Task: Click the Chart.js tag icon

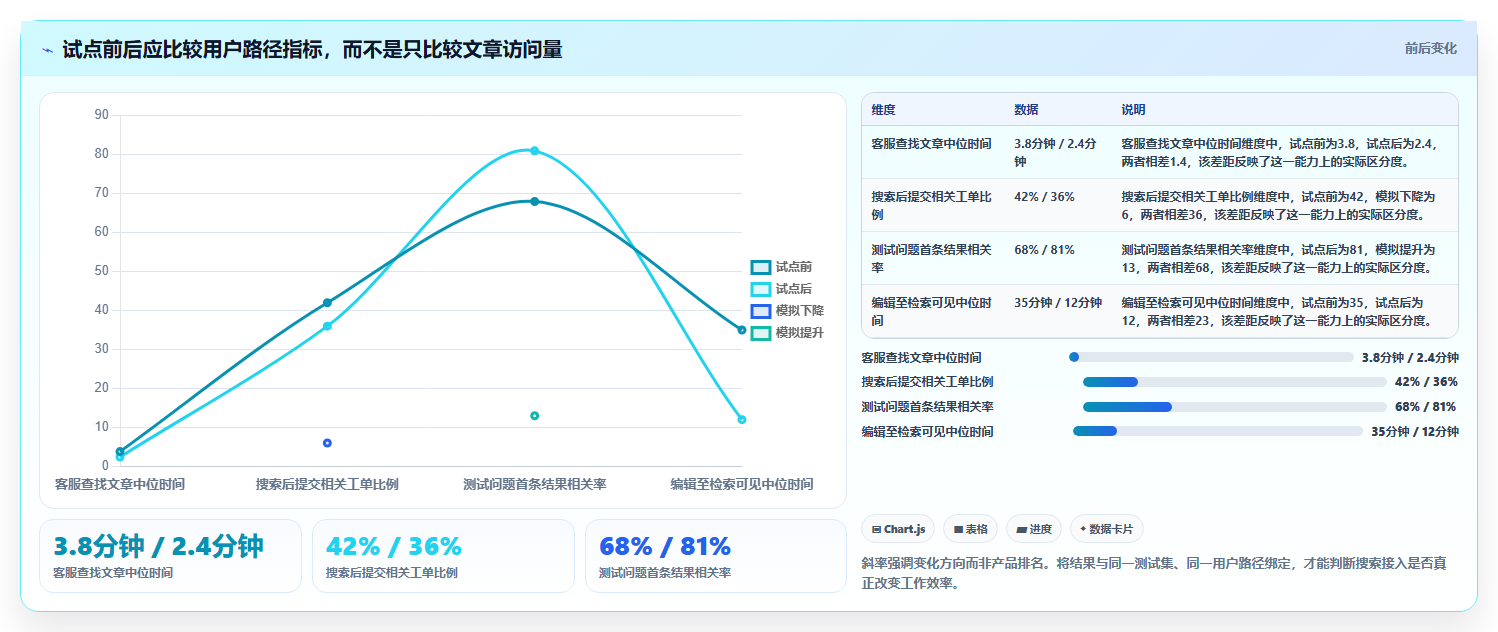Action: pyautogui.click(x=876, y=529)
